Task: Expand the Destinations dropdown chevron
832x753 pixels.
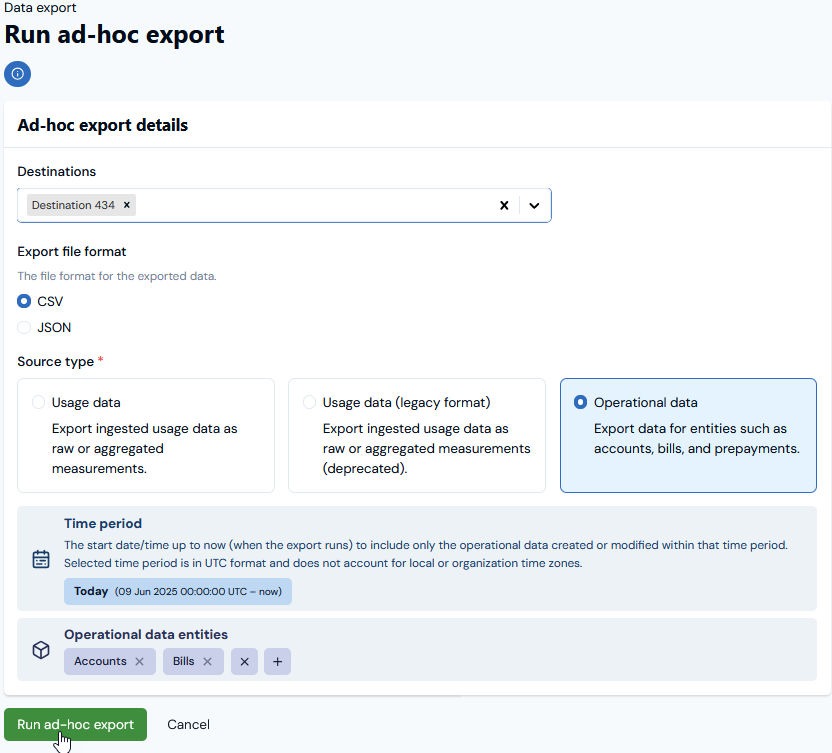Action: [534, 205]
